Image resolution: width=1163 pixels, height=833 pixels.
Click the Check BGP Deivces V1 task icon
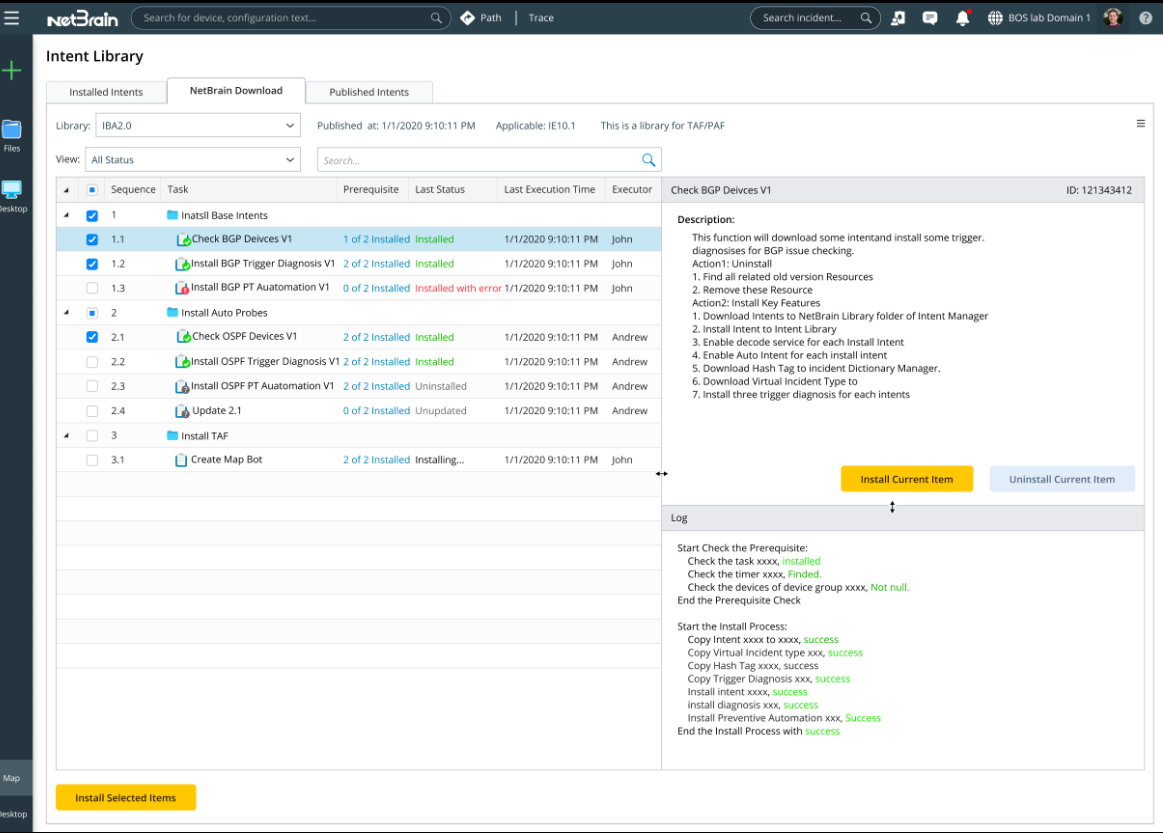(183, 240)
